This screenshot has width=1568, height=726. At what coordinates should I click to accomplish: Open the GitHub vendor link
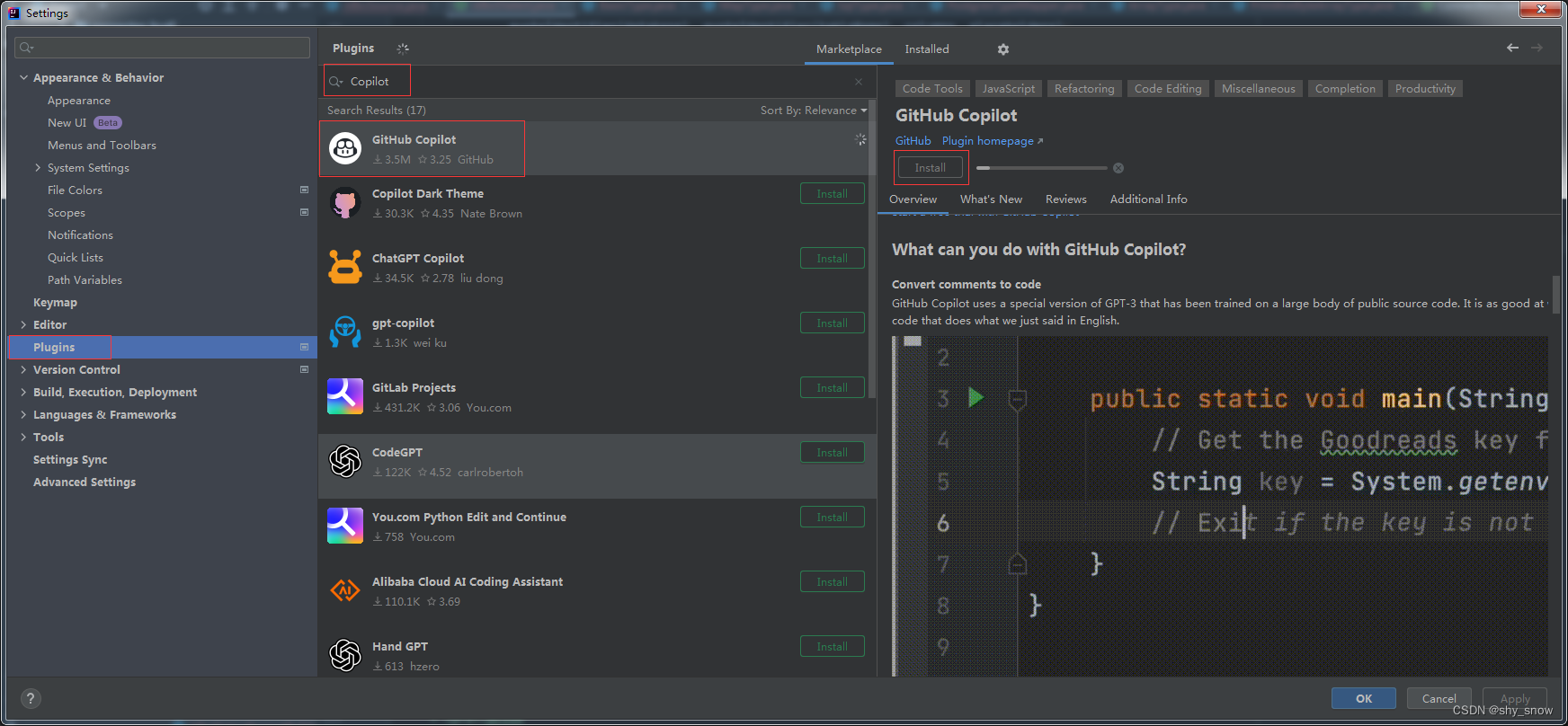pyautogui.click(x=913, y=141)
